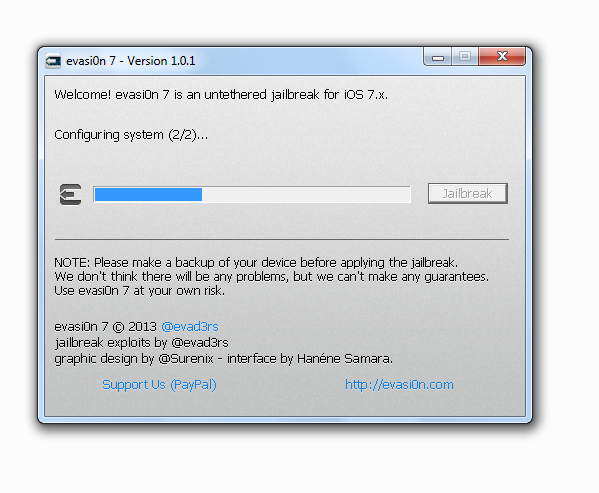Click the evasi0n 7 - Version 1.0.1 title text
Screen dimensions: 599x493
coord(130,61)
